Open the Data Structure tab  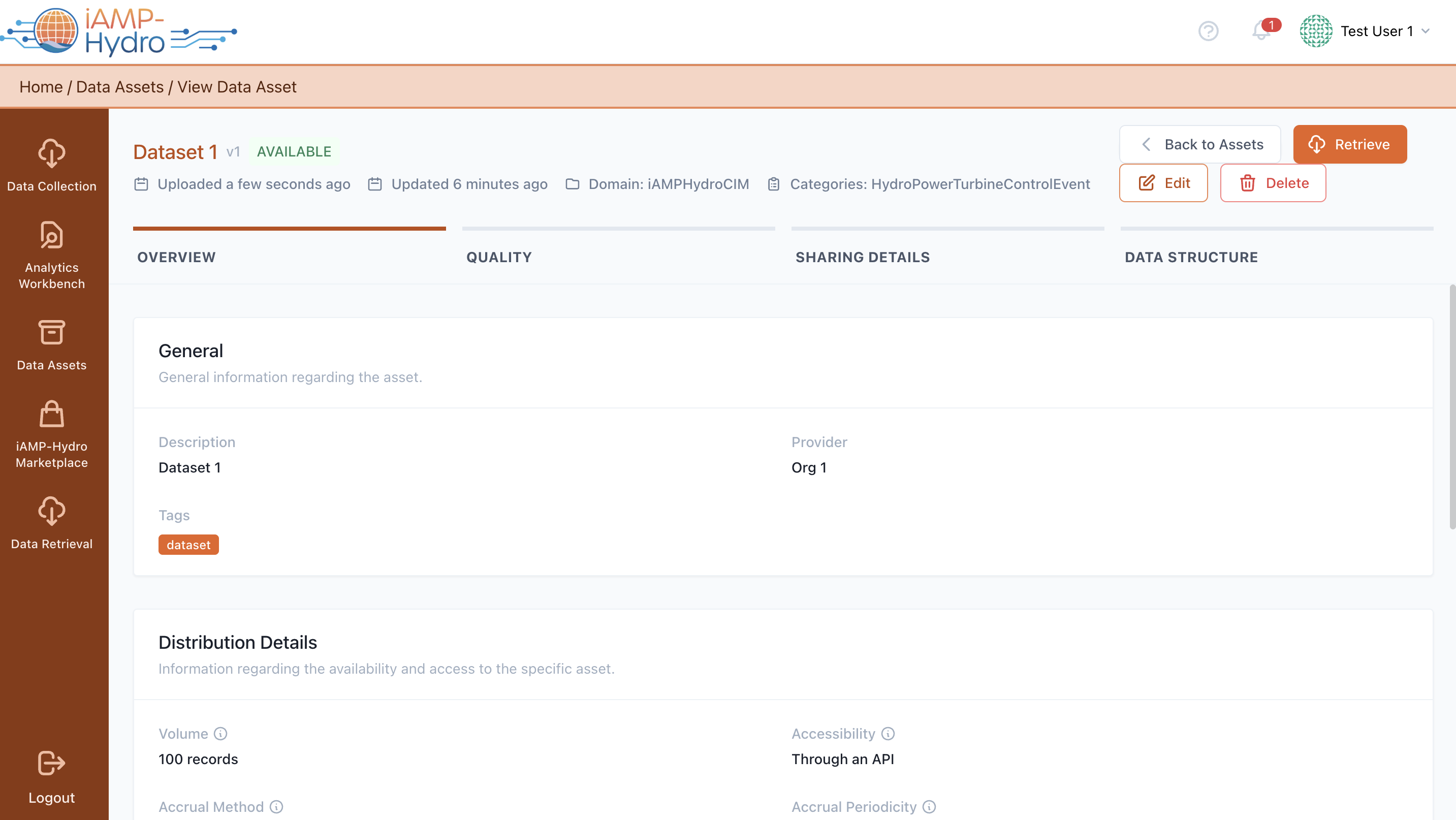point(1191,257)
